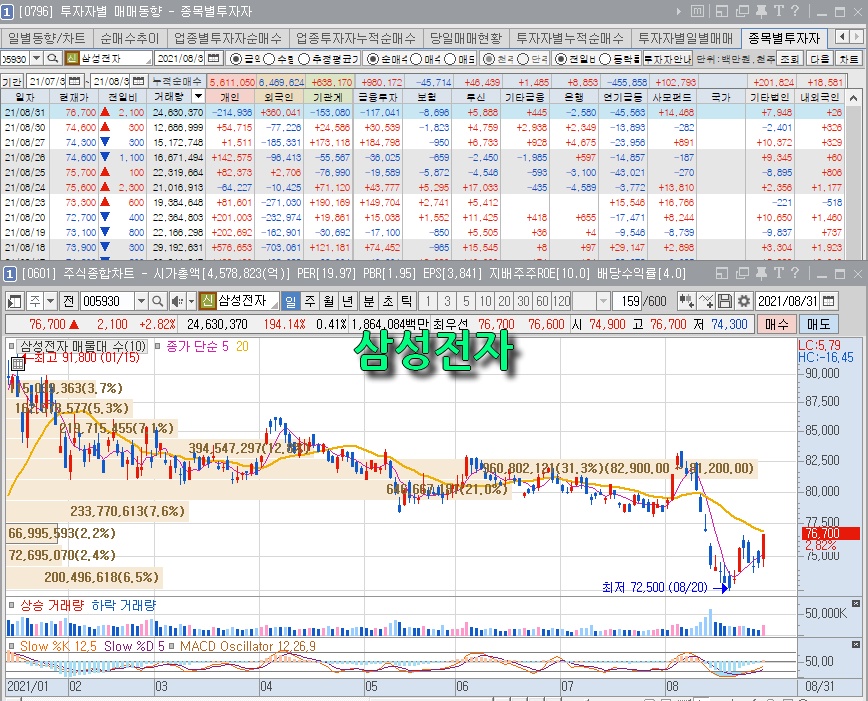868x701 pixels.
Task: Select the 21/08/24 row date cell
Action: (25, 188)
